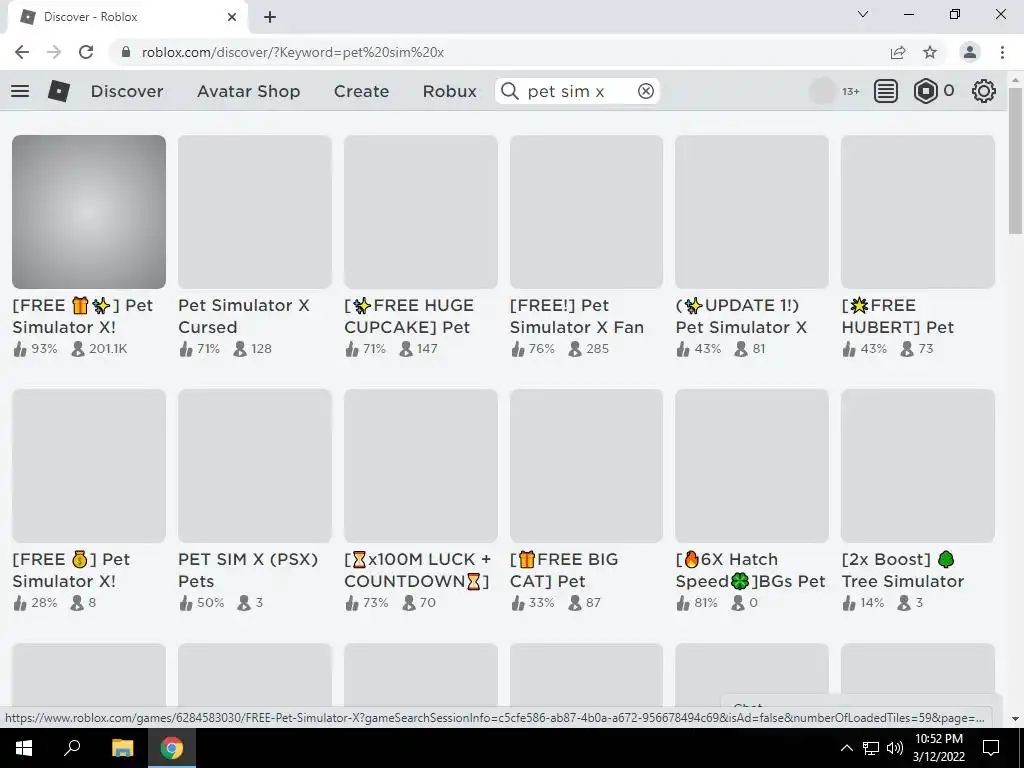
Task: Open '[2x Boost] Tree Simulator' link
Action: click(x=903, y=570)
